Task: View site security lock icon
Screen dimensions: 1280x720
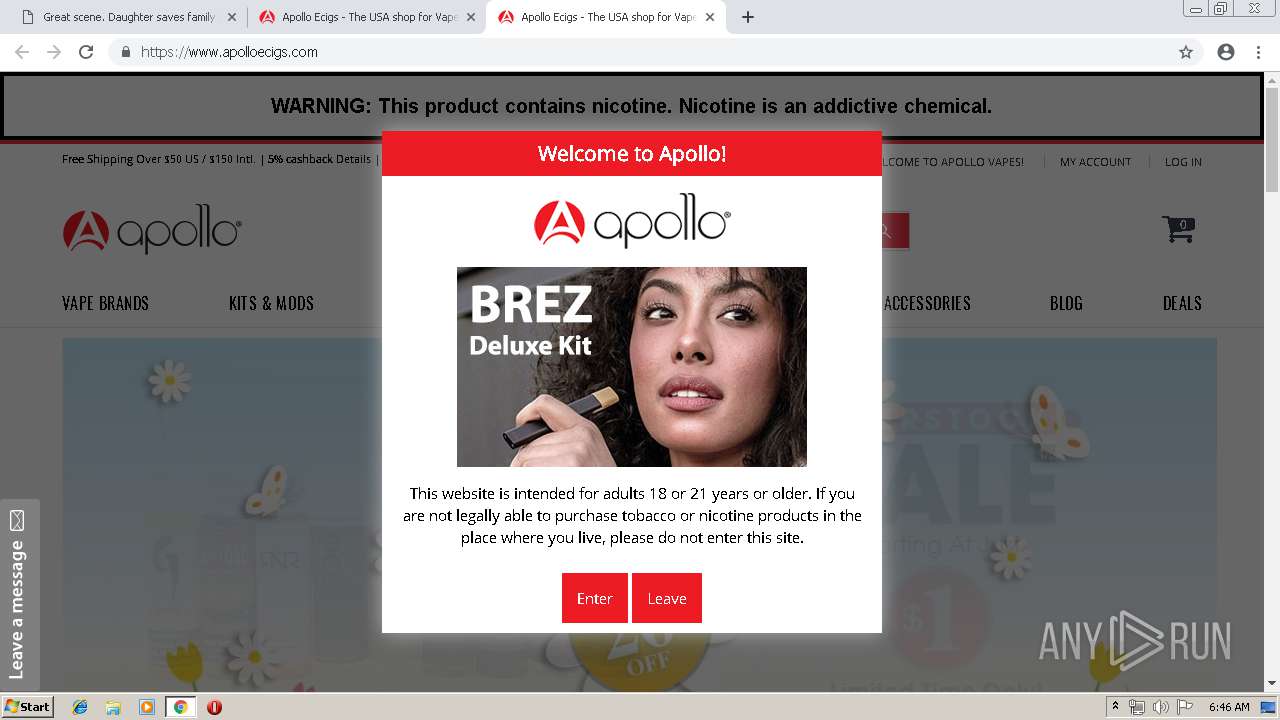Action: pos(126,52)
